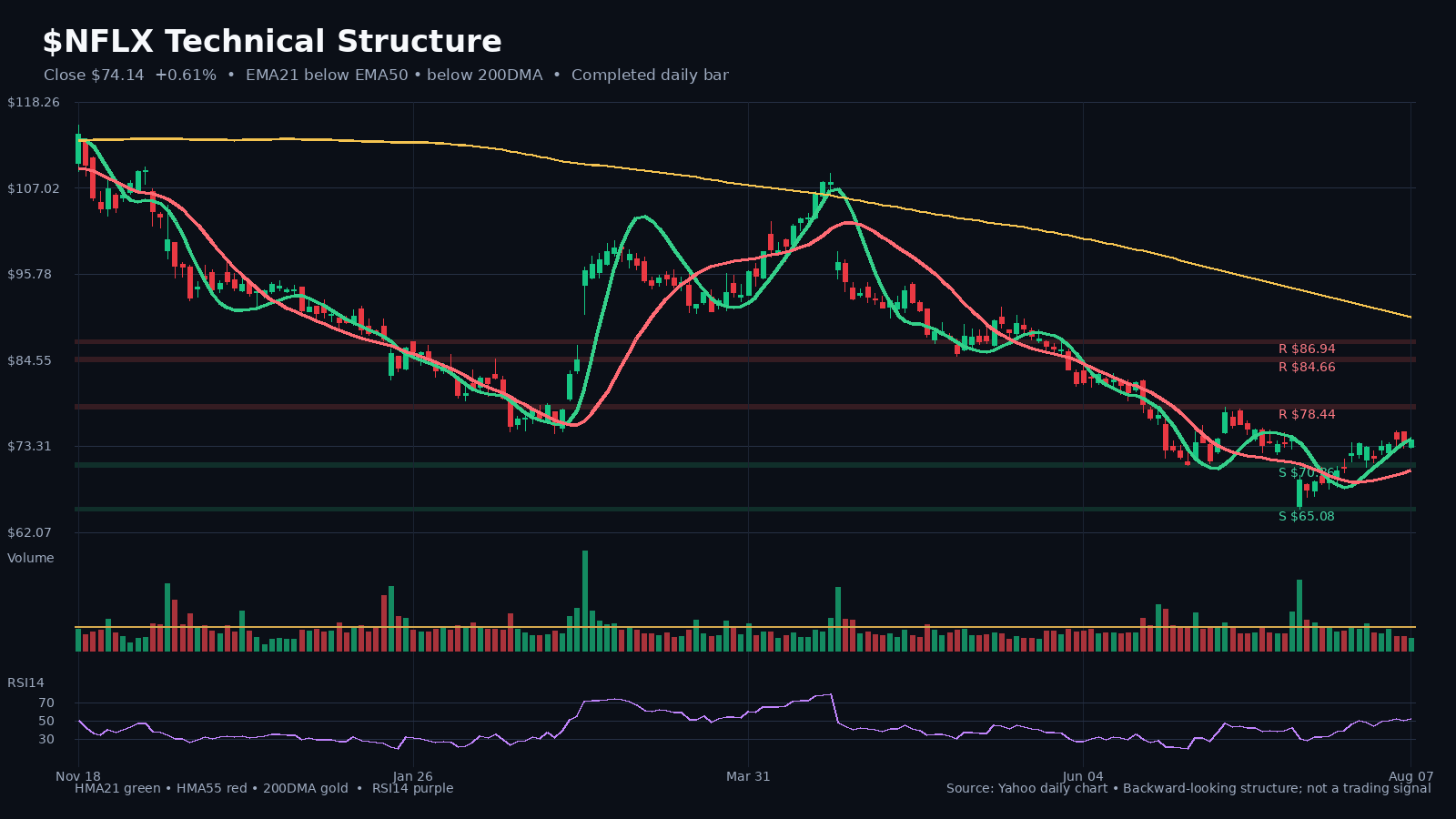1456x819 pixels.
Task: Click the $118.26 price axis label
Action: coord(34,102)
